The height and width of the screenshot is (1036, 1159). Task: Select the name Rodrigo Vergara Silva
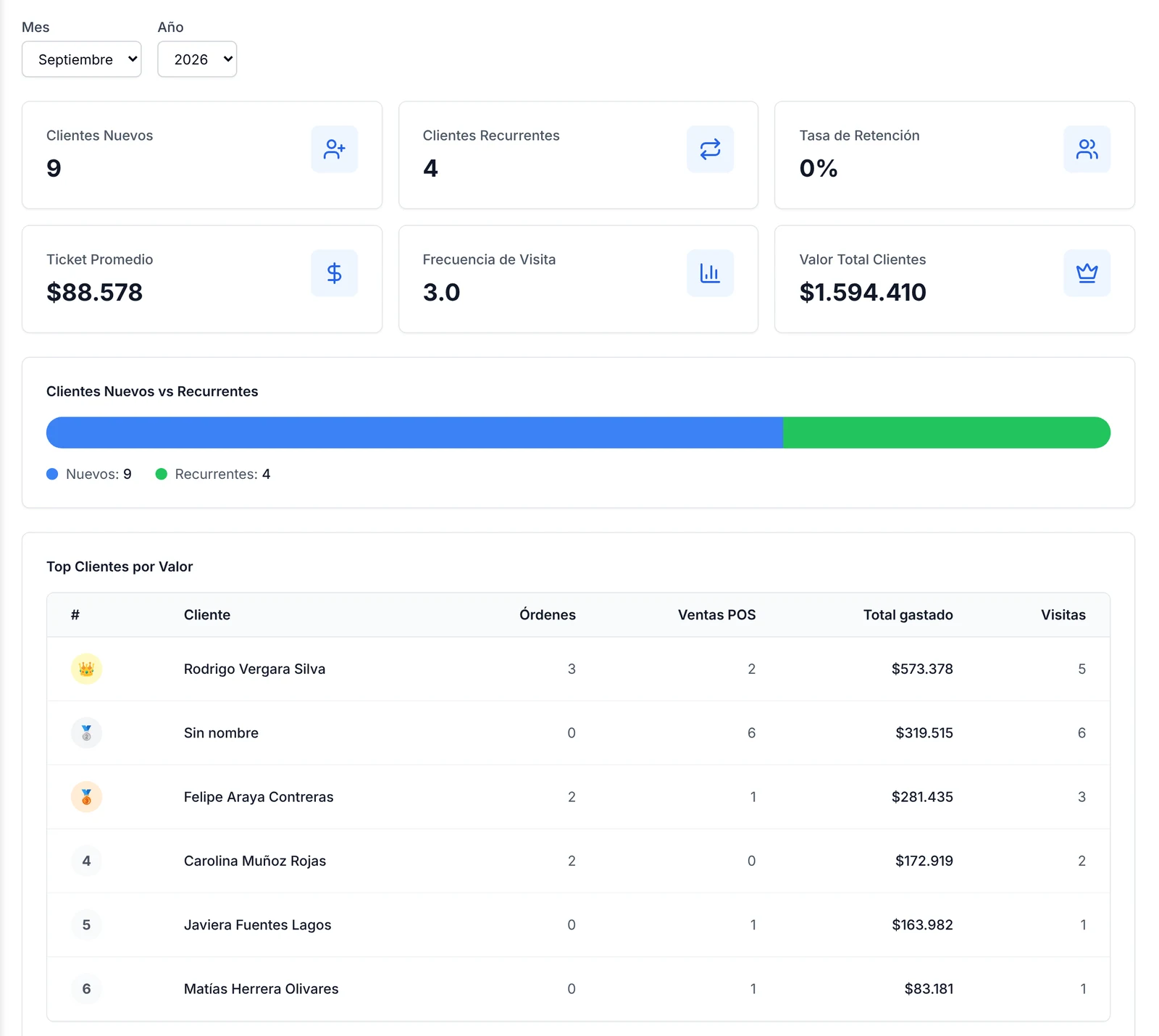(x=254, y=669)
